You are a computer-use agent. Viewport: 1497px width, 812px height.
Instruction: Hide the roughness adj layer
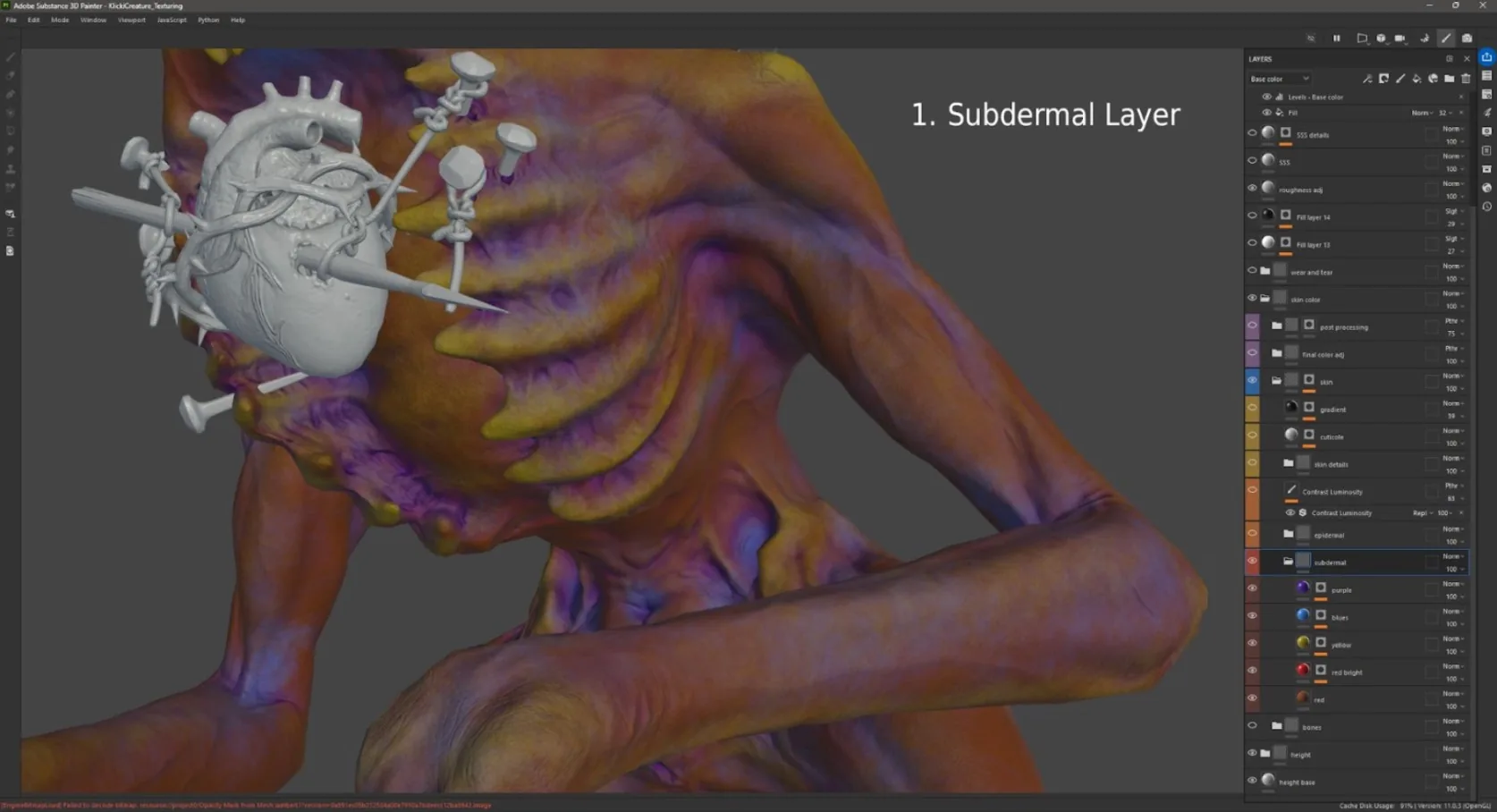coord(1252,188)
